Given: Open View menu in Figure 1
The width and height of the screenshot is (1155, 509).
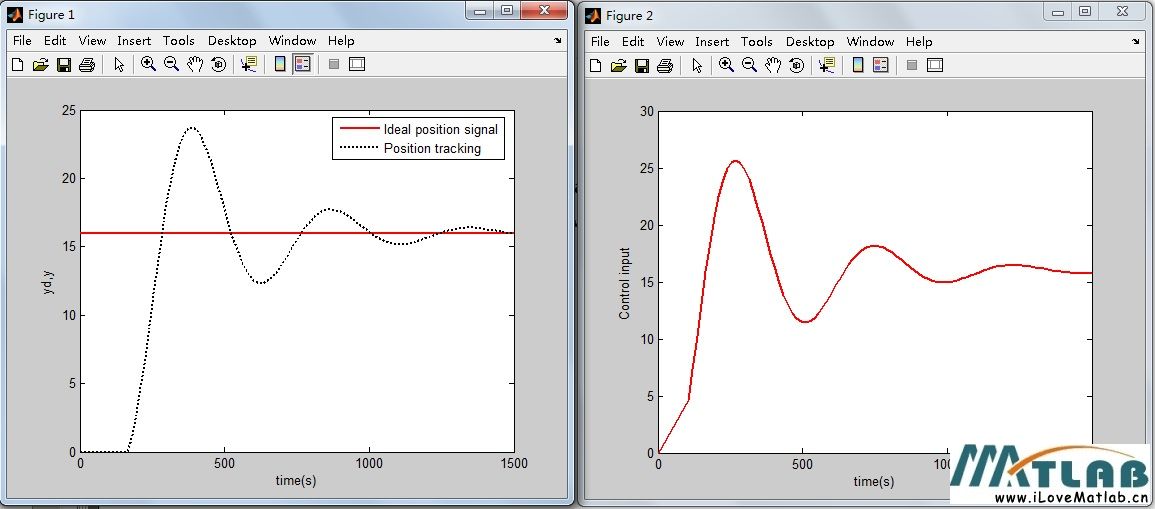Looking at the screenshot, I should click(92, 41).
